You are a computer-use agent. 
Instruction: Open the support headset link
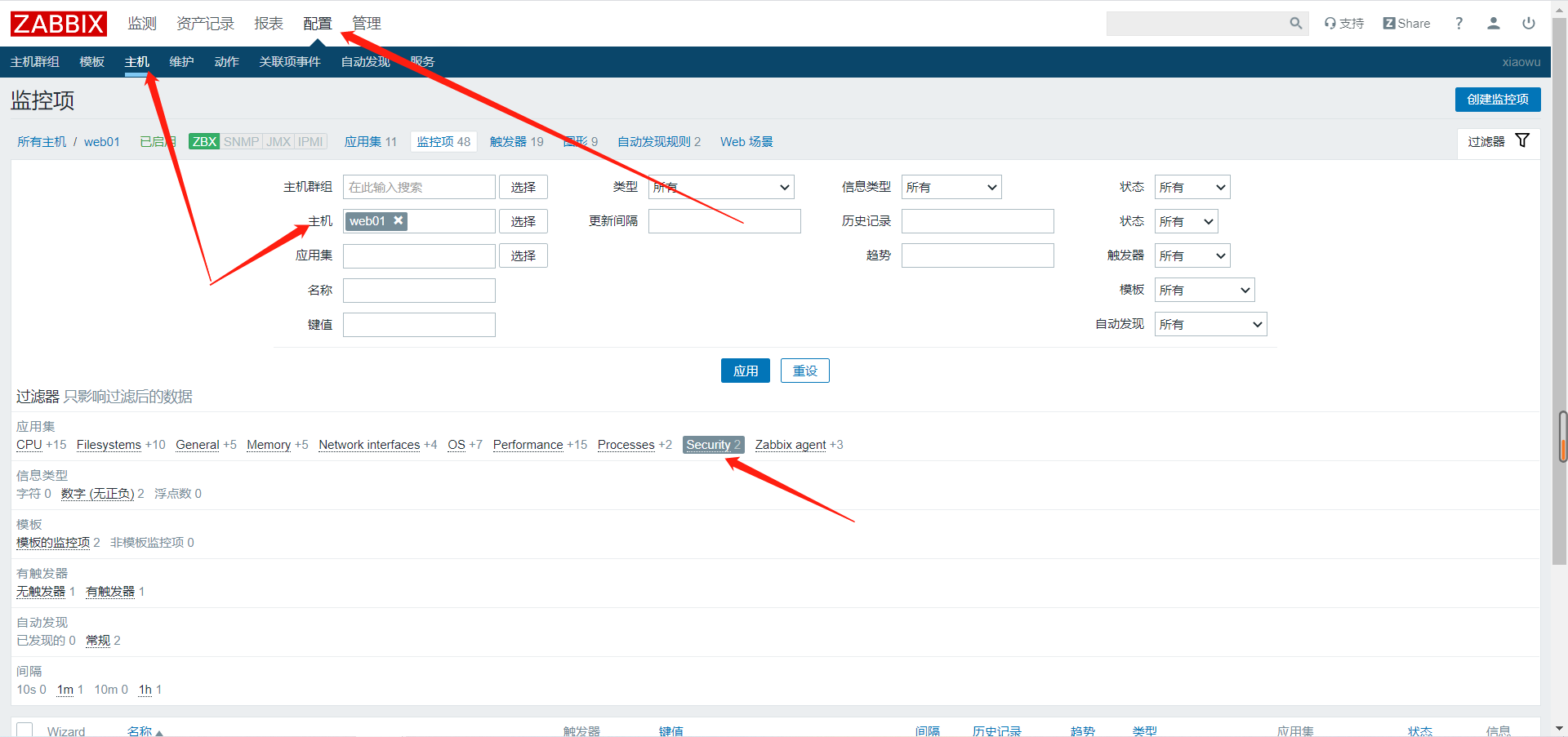(x=1344, y=24)
